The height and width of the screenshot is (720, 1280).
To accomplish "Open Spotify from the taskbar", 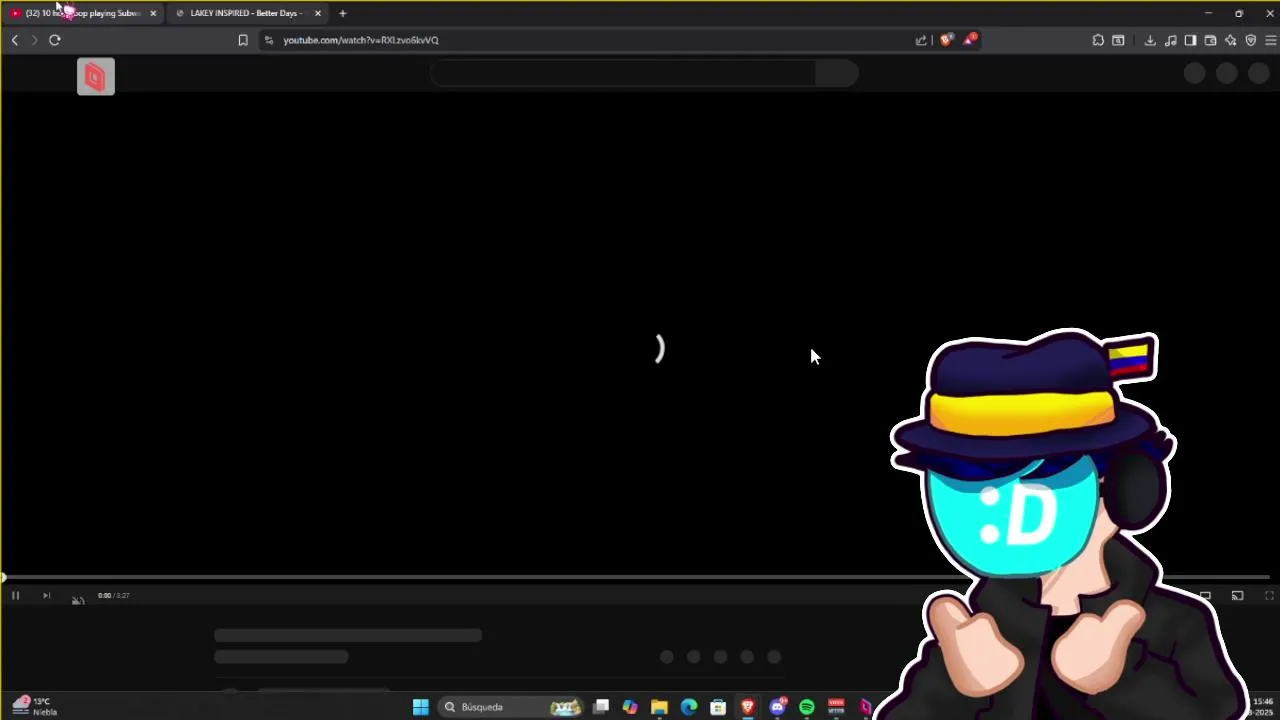I will 807,707.
